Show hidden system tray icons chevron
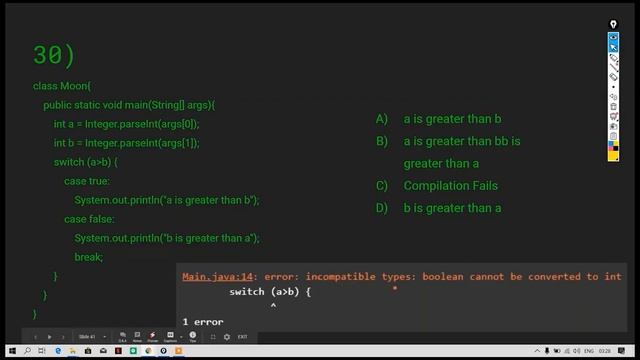 [537, 351]
